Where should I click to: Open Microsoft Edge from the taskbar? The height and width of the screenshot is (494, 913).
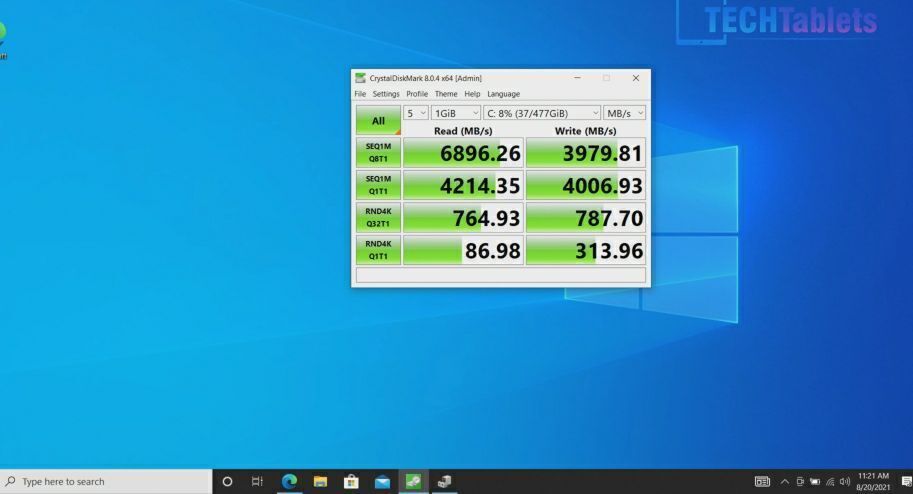[289, 481]
